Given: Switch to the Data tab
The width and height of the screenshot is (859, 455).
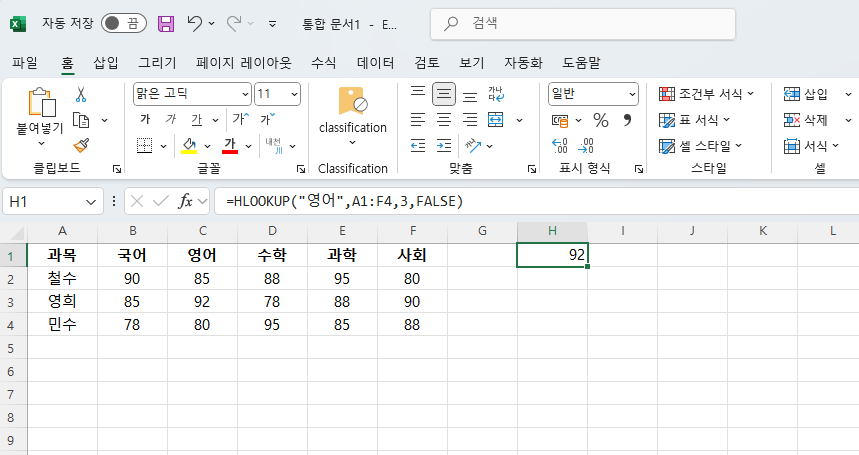Looking at the screenshot, I should tap(375, 63).
